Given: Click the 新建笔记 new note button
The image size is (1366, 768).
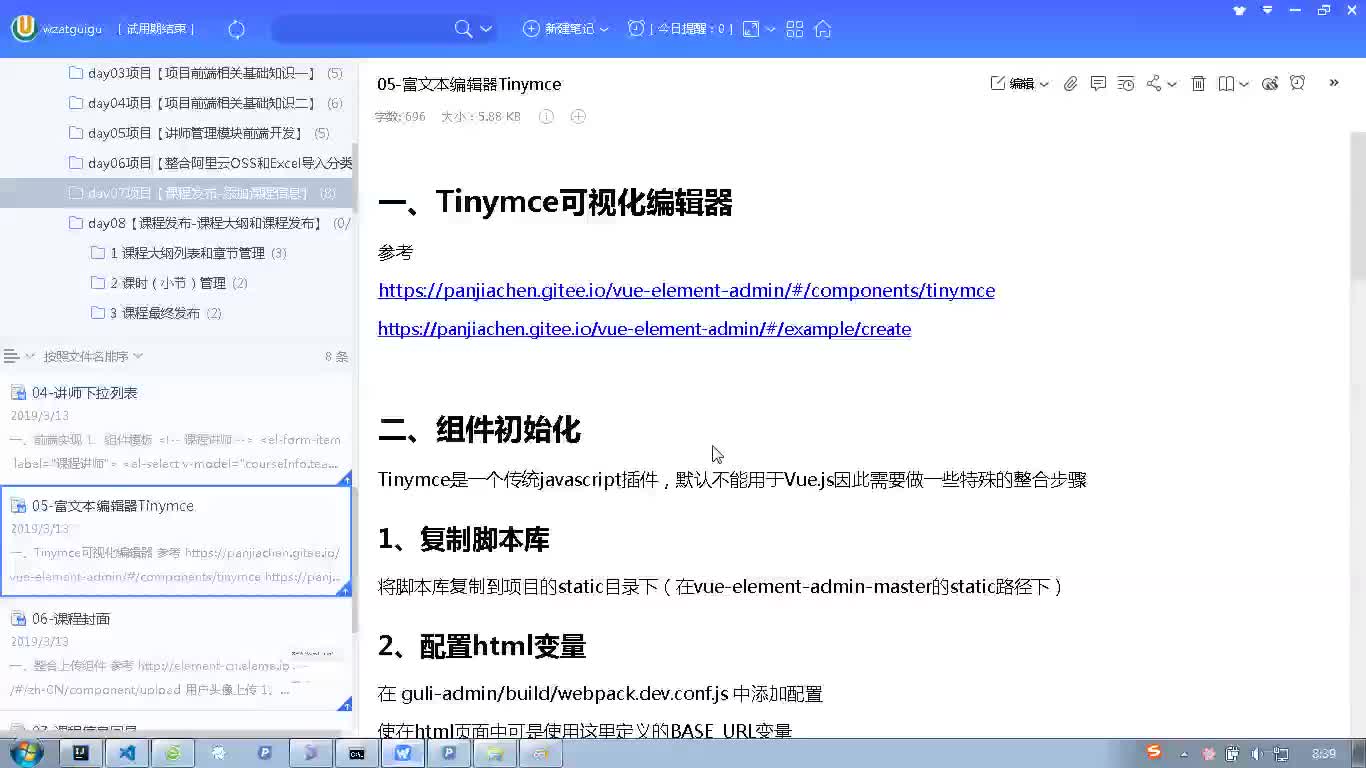Looking at the screenshot, I should (x=559, y=29).
